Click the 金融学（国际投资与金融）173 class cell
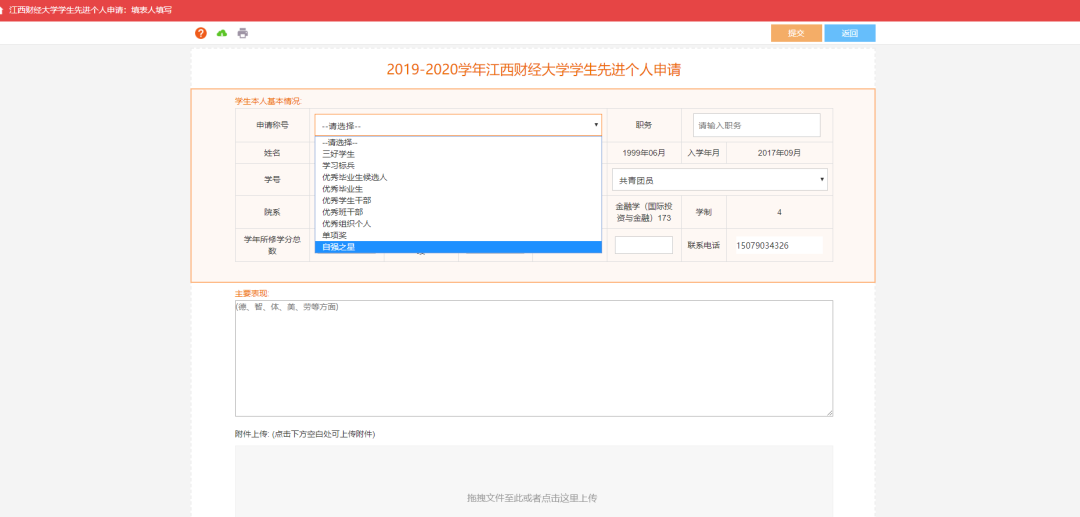 tap(644, 212)
